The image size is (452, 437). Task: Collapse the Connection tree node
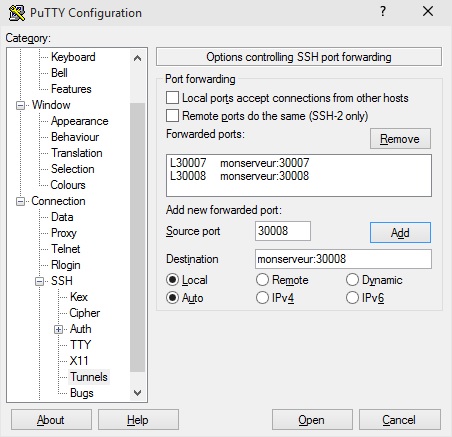21,201
